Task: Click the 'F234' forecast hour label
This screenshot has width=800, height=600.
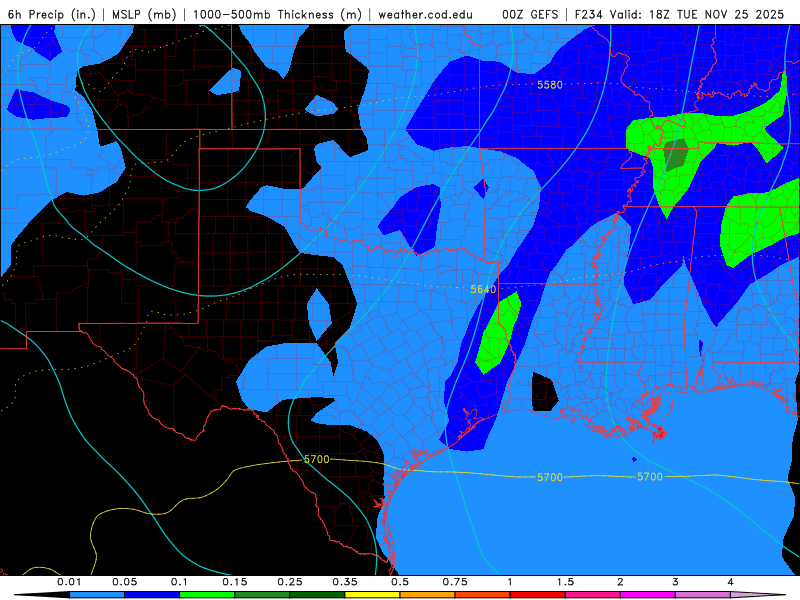Action: 589,14
